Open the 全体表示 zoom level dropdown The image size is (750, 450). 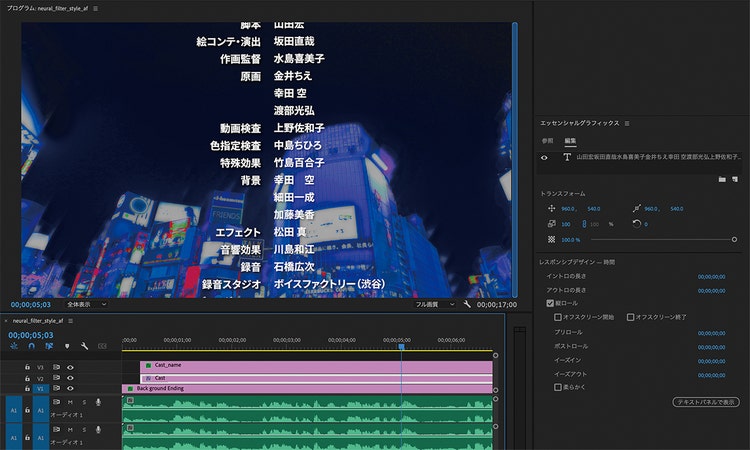(x=87, y=304)
